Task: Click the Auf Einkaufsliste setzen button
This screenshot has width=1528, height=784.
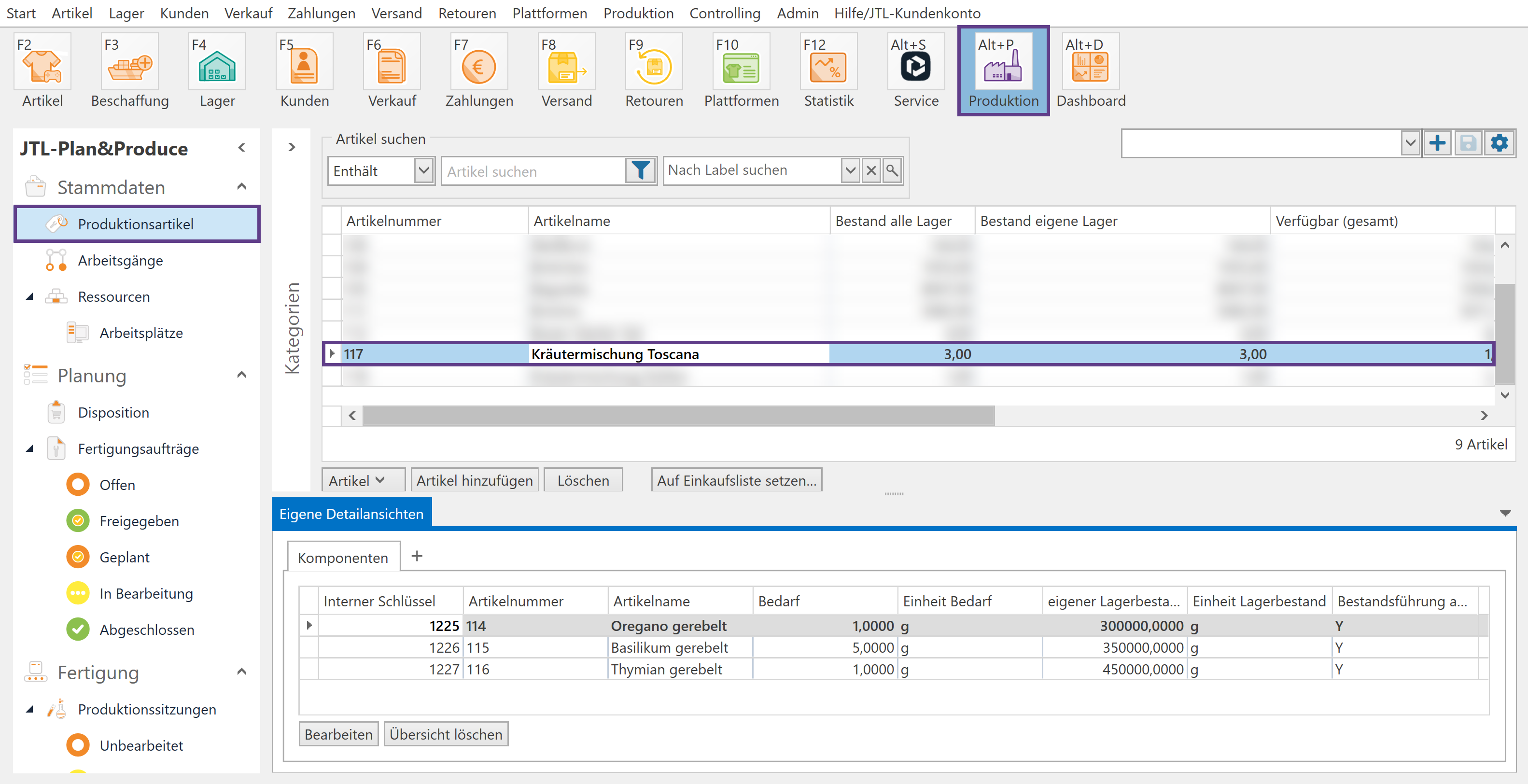Action: pos(736,480)
